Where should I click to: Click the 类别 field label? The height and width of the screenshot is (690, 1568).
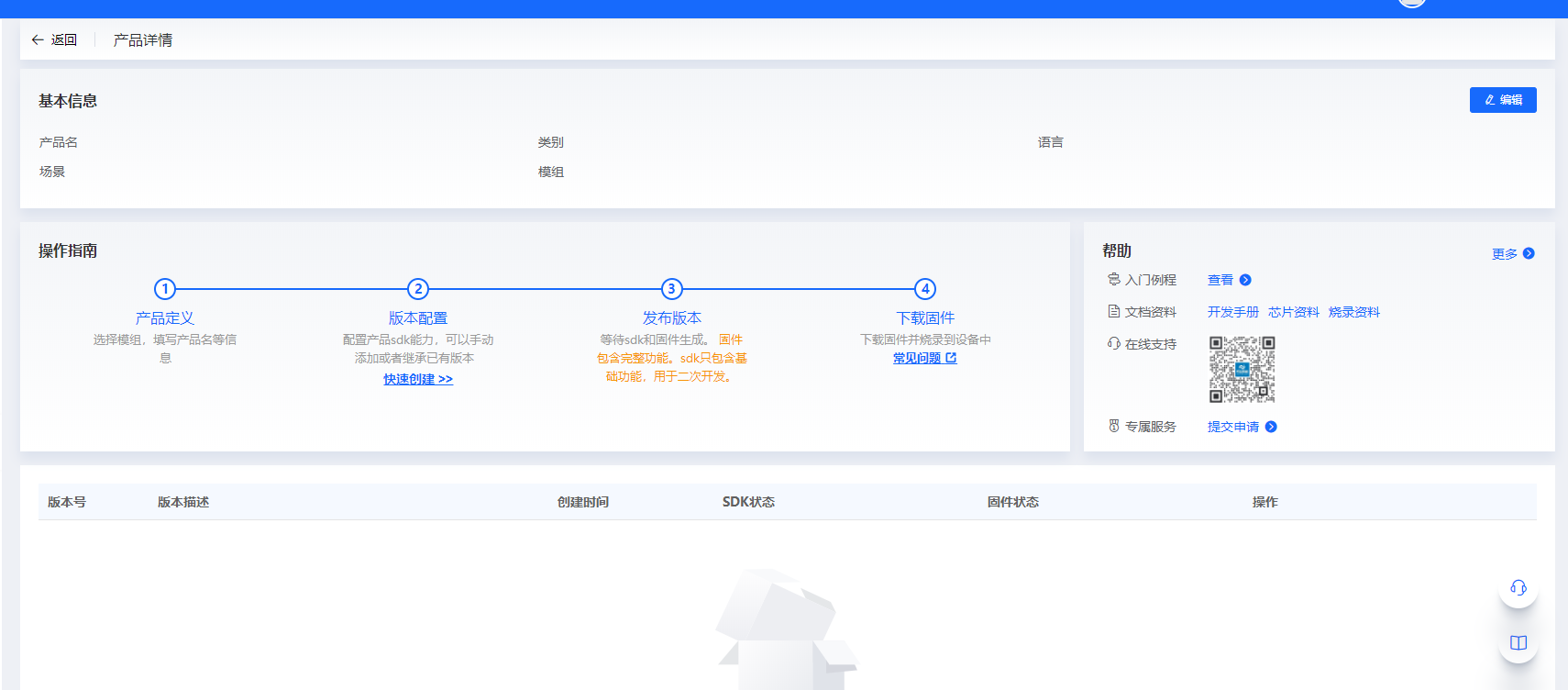coord(551,142)
